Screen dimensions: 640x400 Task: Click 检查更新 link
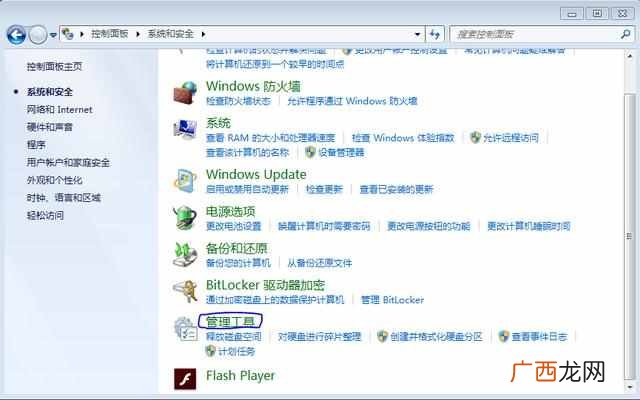click(x=324, y=189)
